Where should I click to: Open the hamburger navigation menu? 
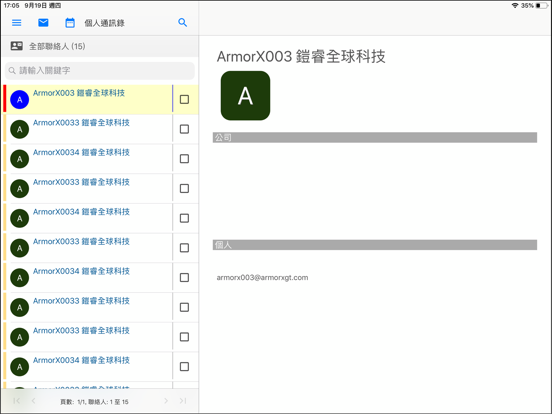(17, 23)
